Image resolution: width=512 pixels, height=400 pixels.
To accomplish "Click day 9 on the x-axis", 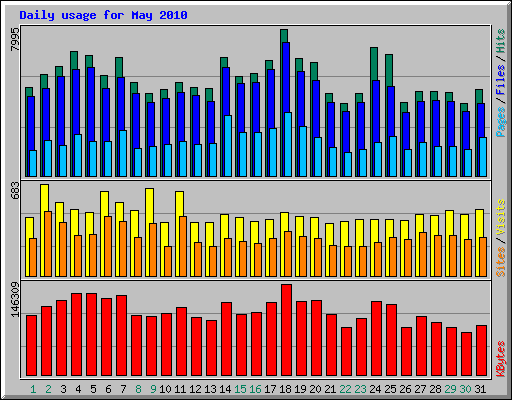I will click(x=153, y=389).
